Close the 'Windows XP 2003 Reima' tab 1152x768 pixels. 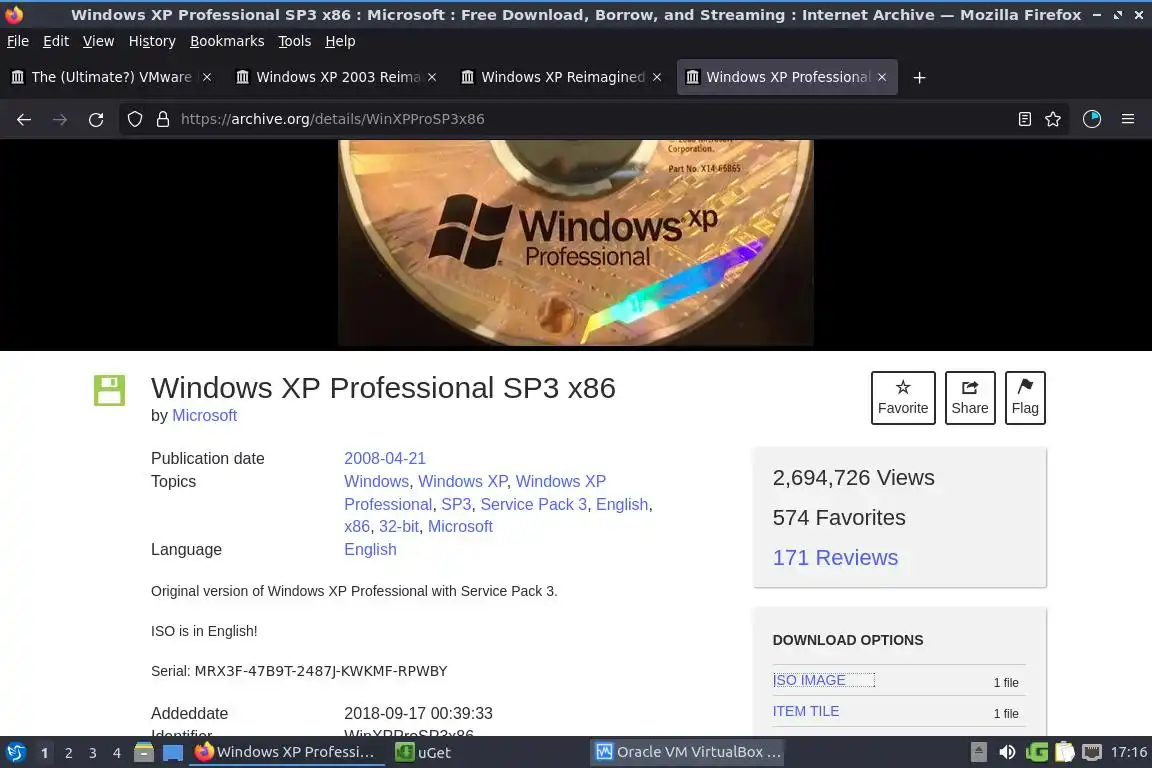click(x=432, y=77)
